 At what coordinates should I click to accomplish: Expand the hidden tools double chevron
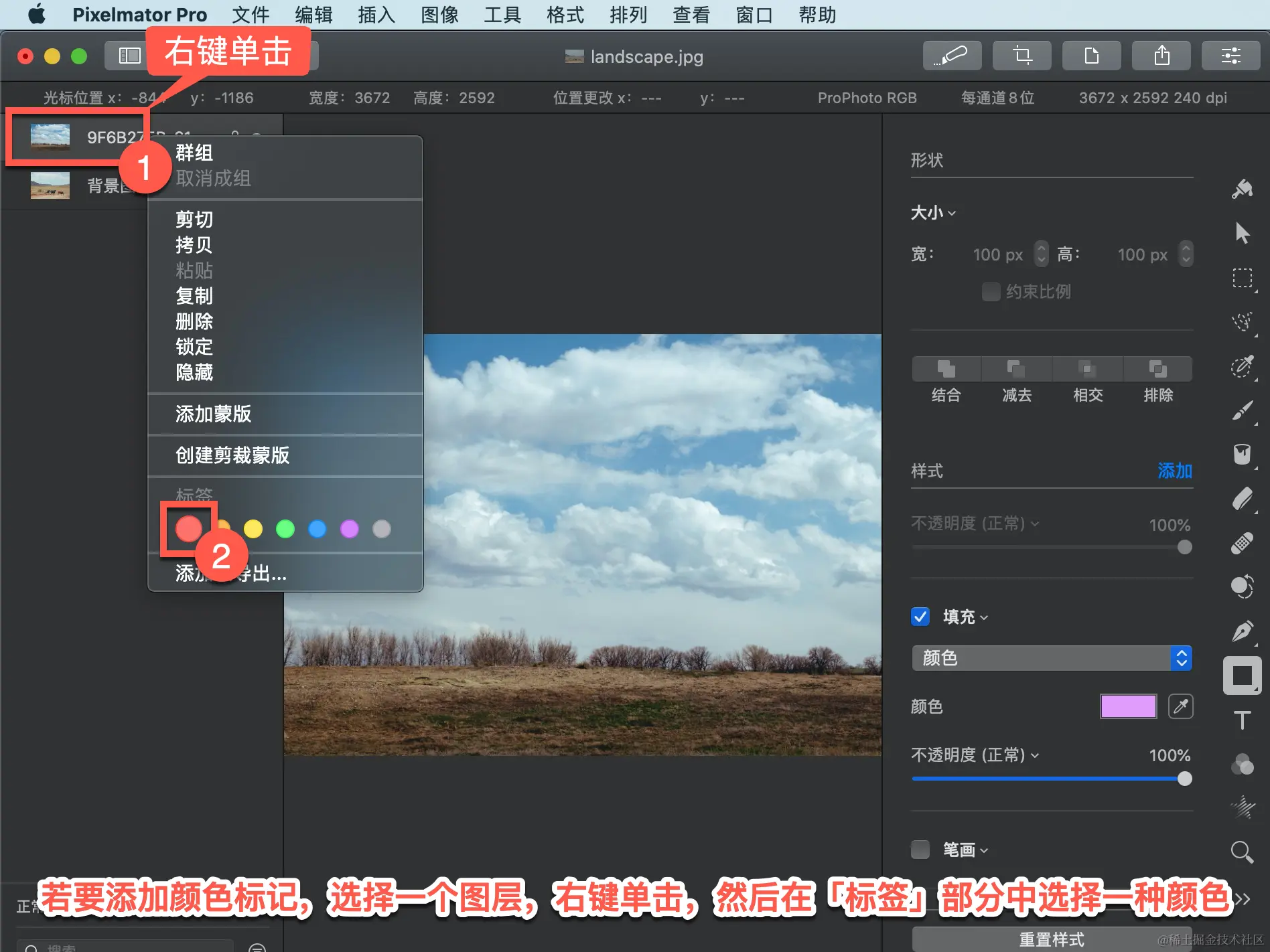1243,898
